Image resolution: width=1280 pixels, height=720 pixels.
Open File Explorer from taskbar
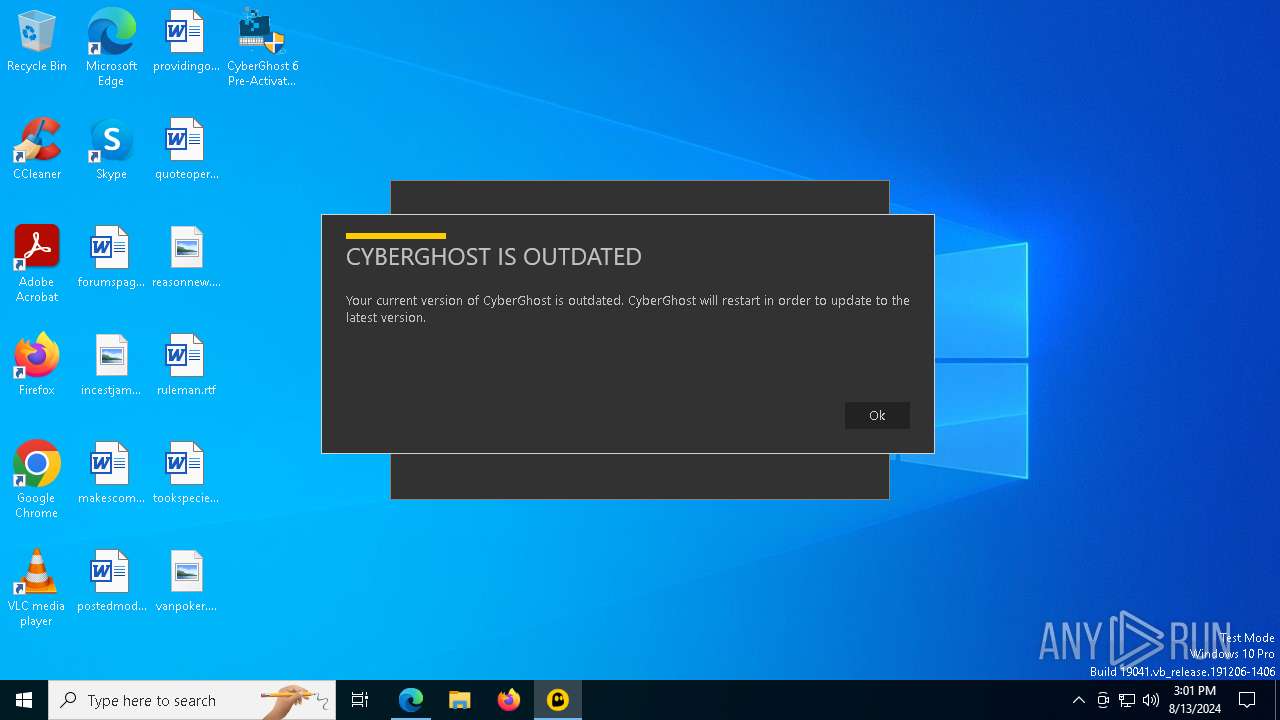point(460,700)
